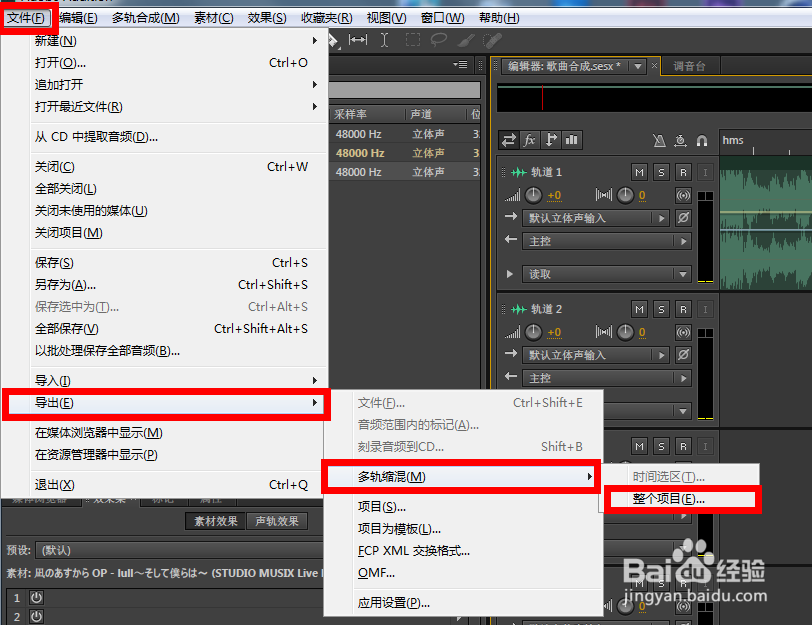Click the 声轨效果 button in the effects panel
The image size is (812, 625).
276,521
